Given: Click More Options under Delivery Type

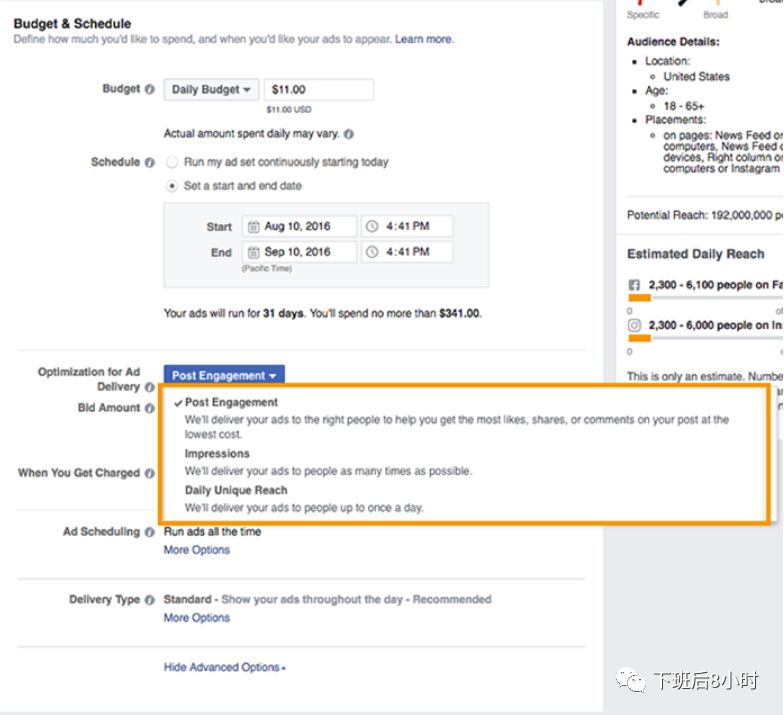Looking at the screenshot, I should pyautogui.click(x=196, y=618).
